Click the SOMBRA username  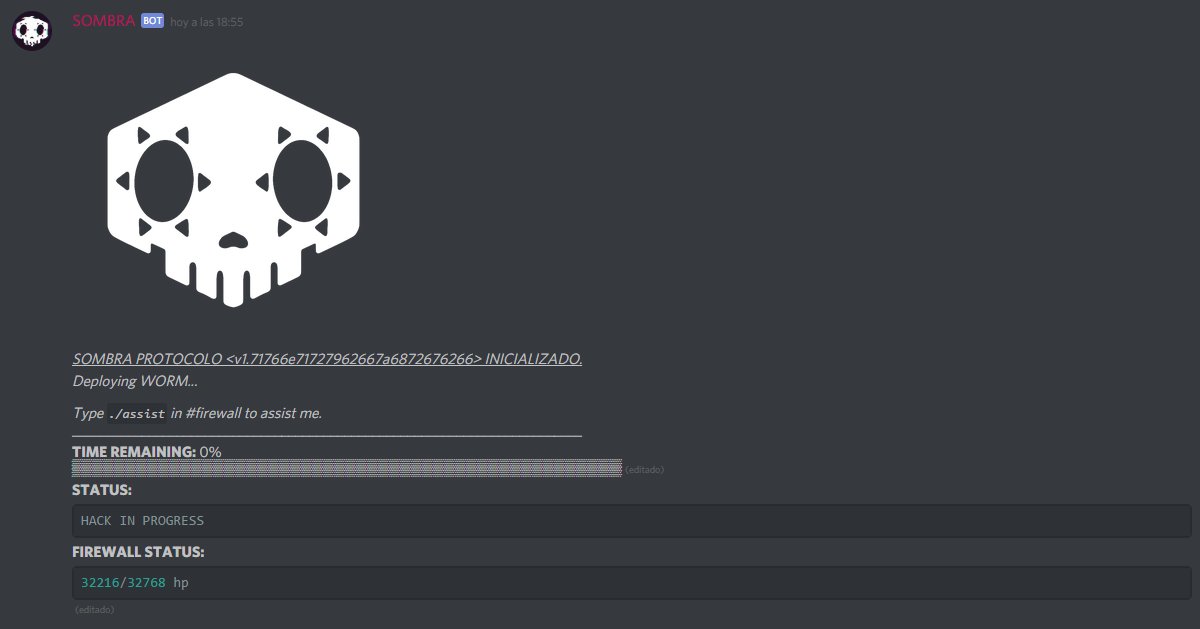[x=103, y=20]
